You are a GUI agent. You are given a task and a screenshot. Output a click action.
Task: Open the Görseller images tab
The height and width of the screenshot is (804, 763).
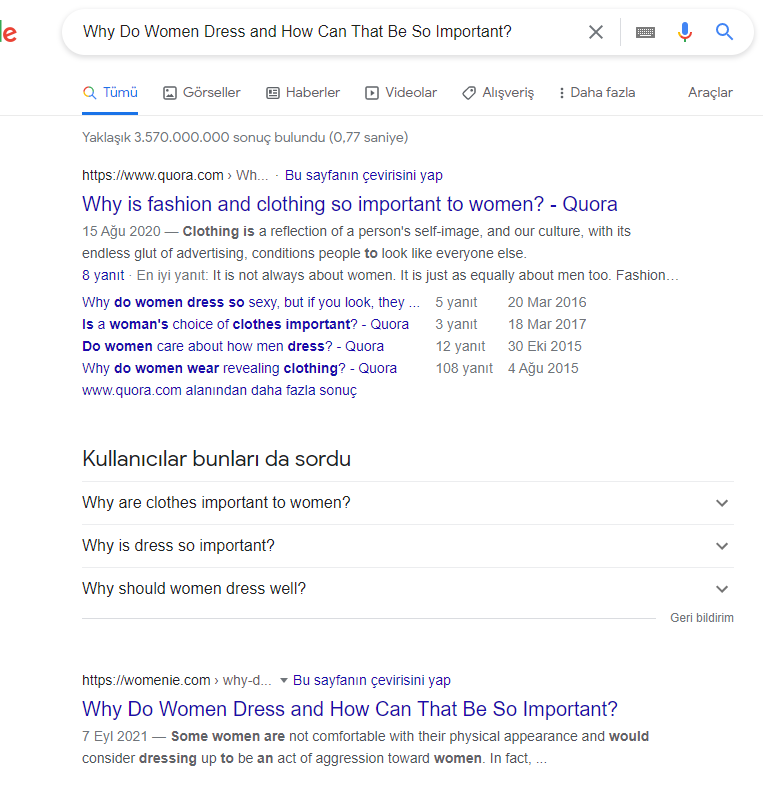point(202,92)
